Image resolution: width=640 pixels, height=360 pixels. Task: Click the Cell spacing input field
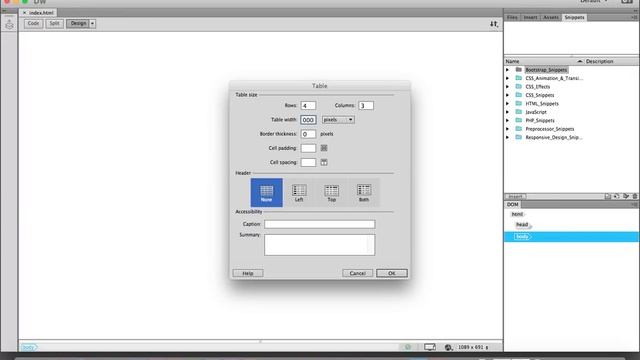(308, 162)
